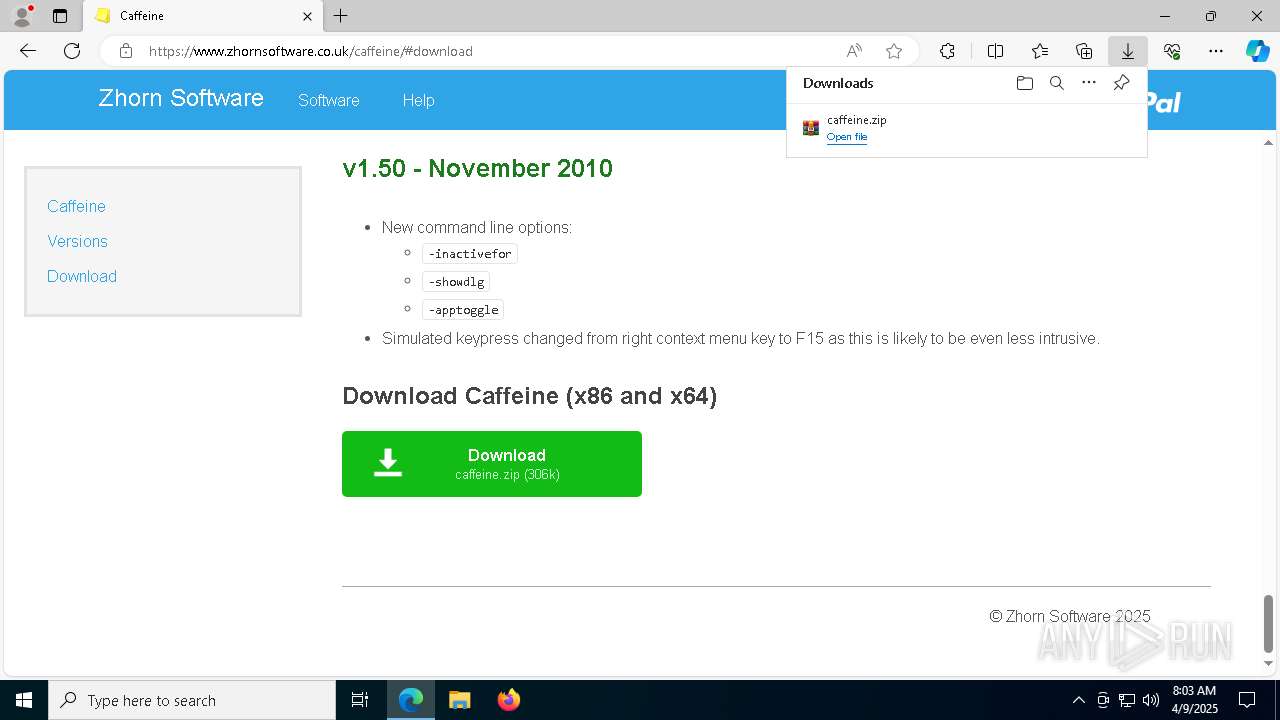Launch Copilot sidebar
This screenshot has width=1280, height=720.
pos(1257,51)
